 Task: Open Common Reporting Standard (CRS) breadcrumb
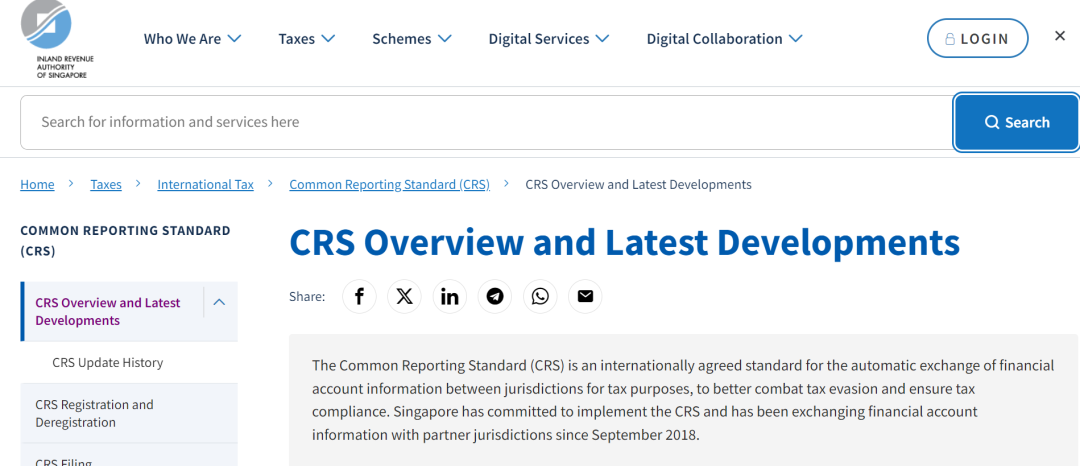click(x=389, y=184)
